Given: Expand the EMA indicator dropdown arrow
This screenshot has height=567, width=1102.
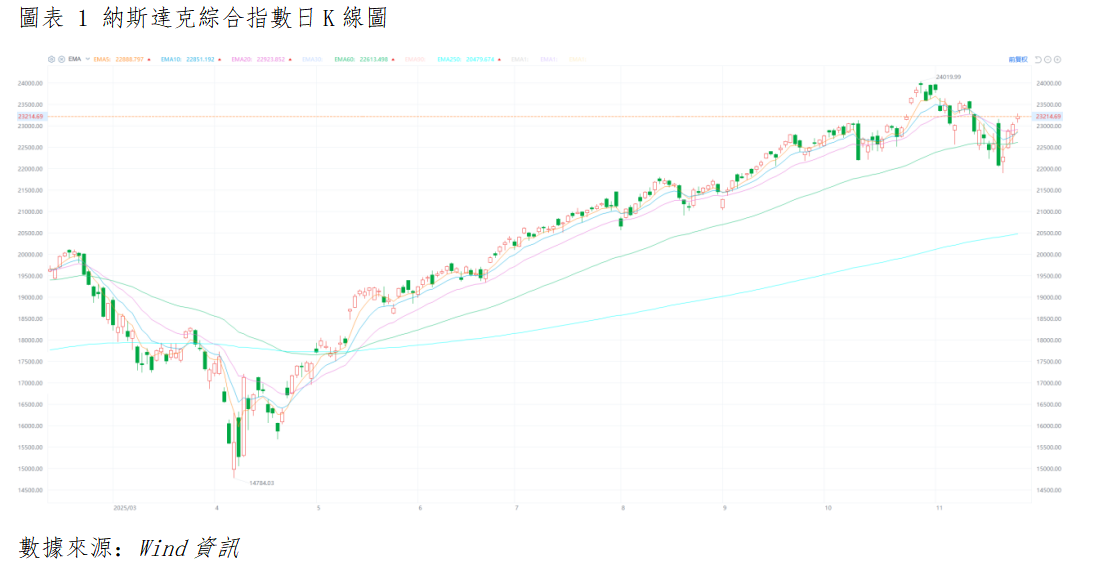Looking at the screenshot, I should tap(88, 59).
